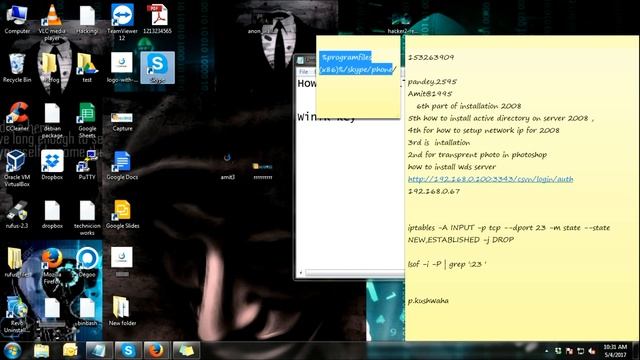Select the rufus-2.3 executable
This screenshot has width=640, height=360.
17,214
